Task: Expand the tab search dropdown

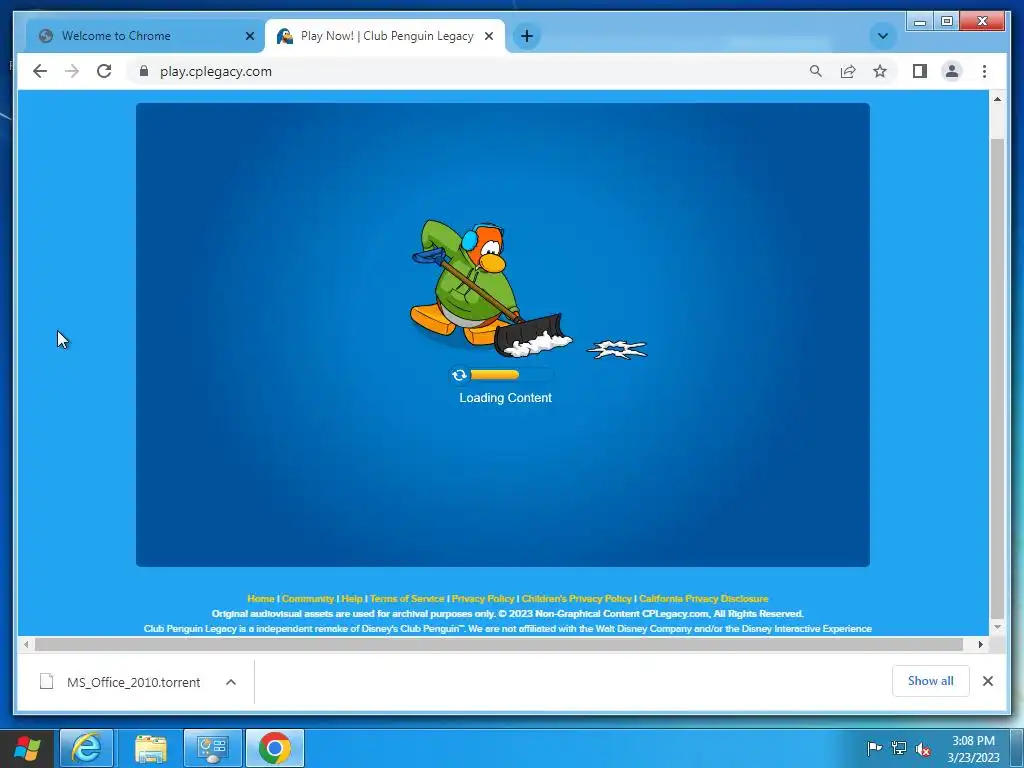Action: point(883,36)
